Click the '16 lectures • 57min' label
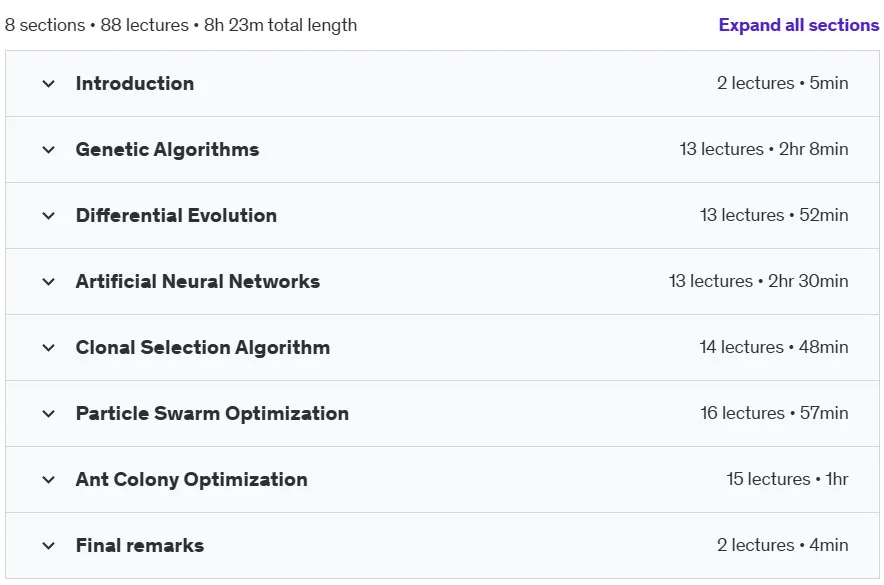Viewport: 884px width, 585px height. click(x=774, y=413)
